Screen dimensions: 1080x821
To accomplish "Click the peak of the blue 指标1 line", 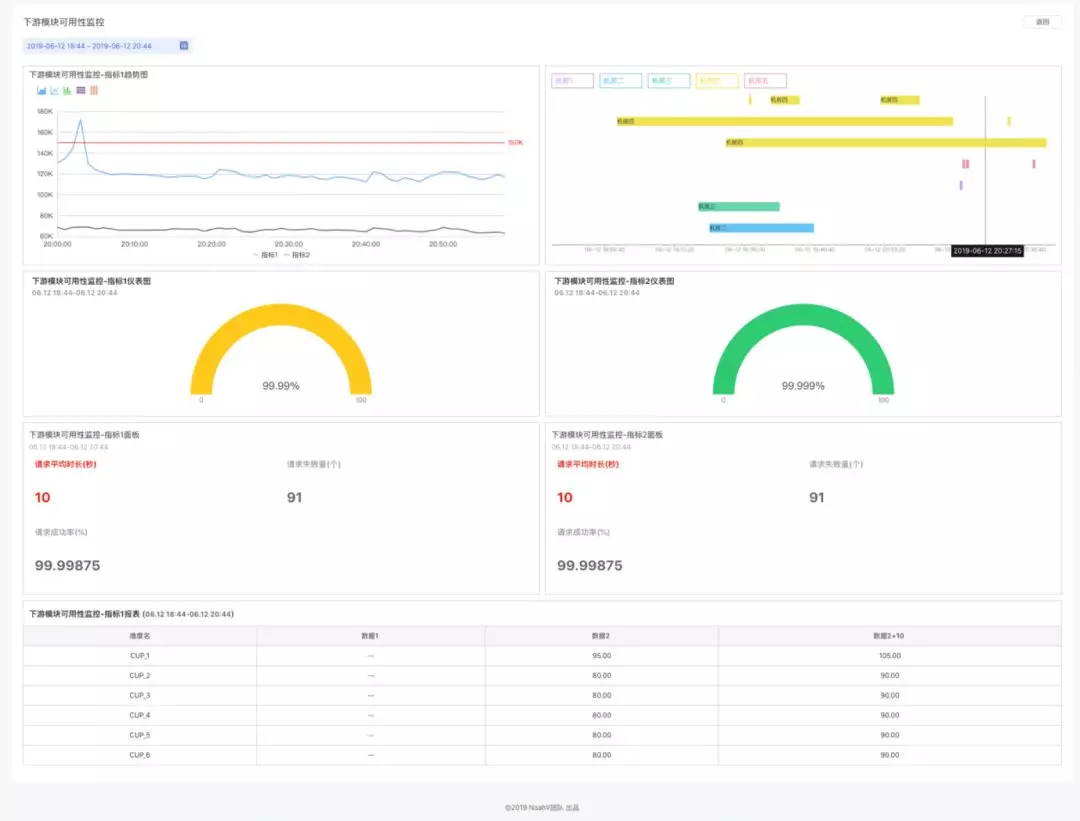I will point(81,121).
